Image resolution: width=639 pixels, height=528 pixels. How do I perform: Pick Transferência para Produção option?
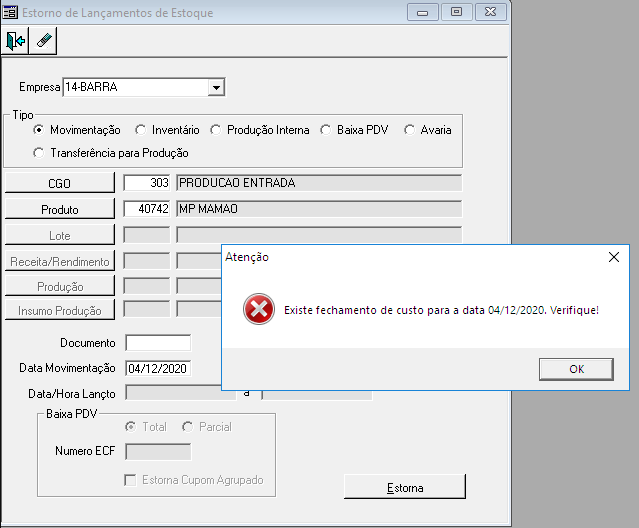(38, 153)
